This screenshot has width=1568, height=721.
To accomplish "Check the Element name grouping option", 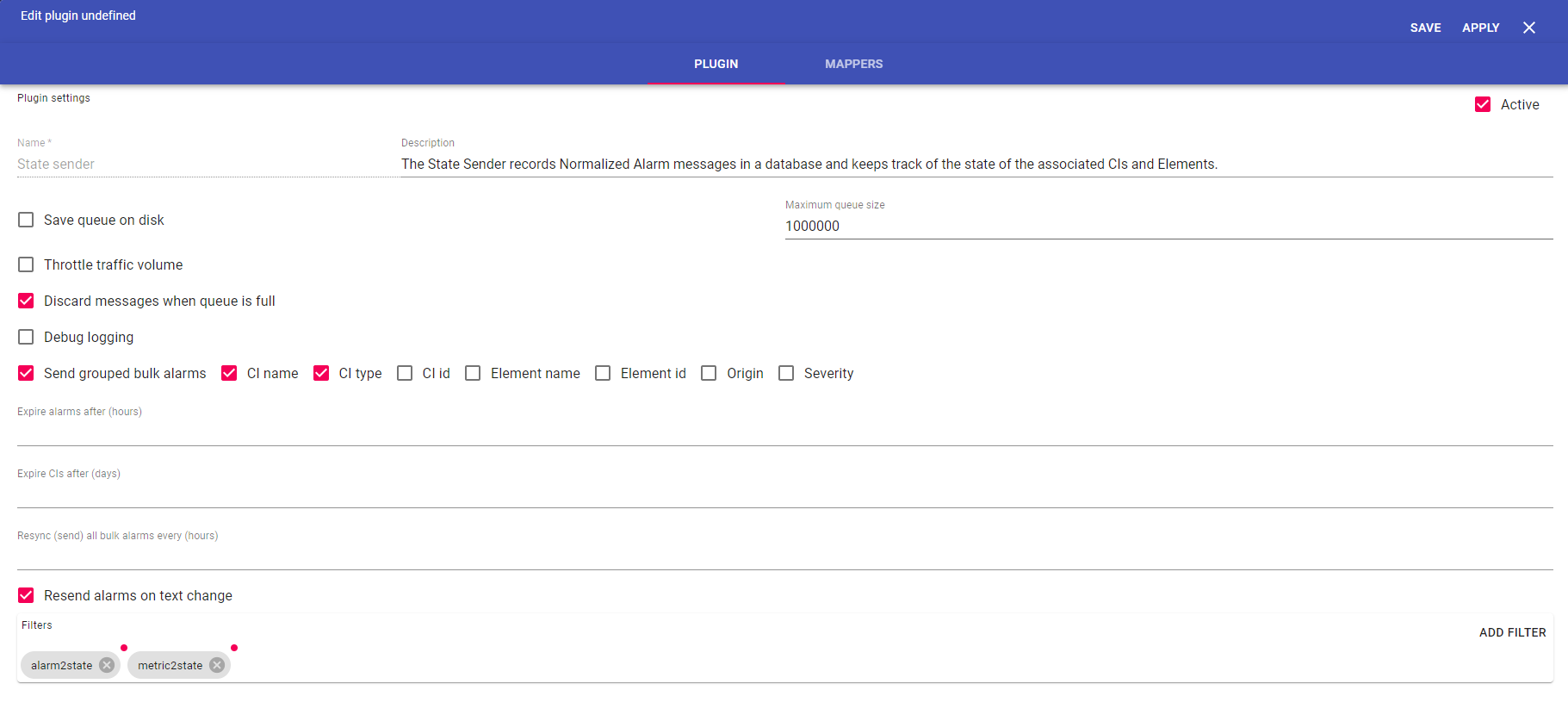I will pos(473,373).
